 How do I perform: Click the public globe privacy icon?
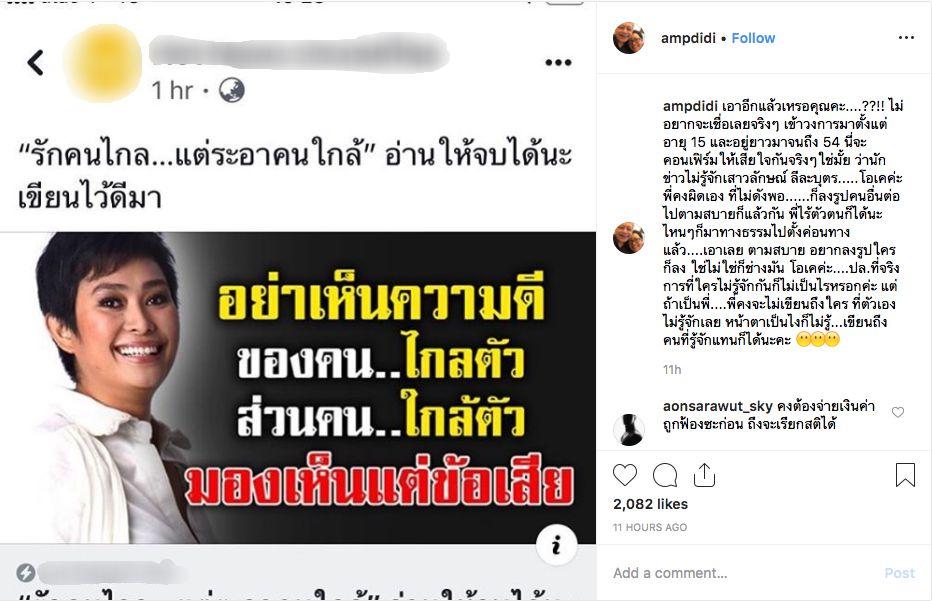tap(231, 90)
